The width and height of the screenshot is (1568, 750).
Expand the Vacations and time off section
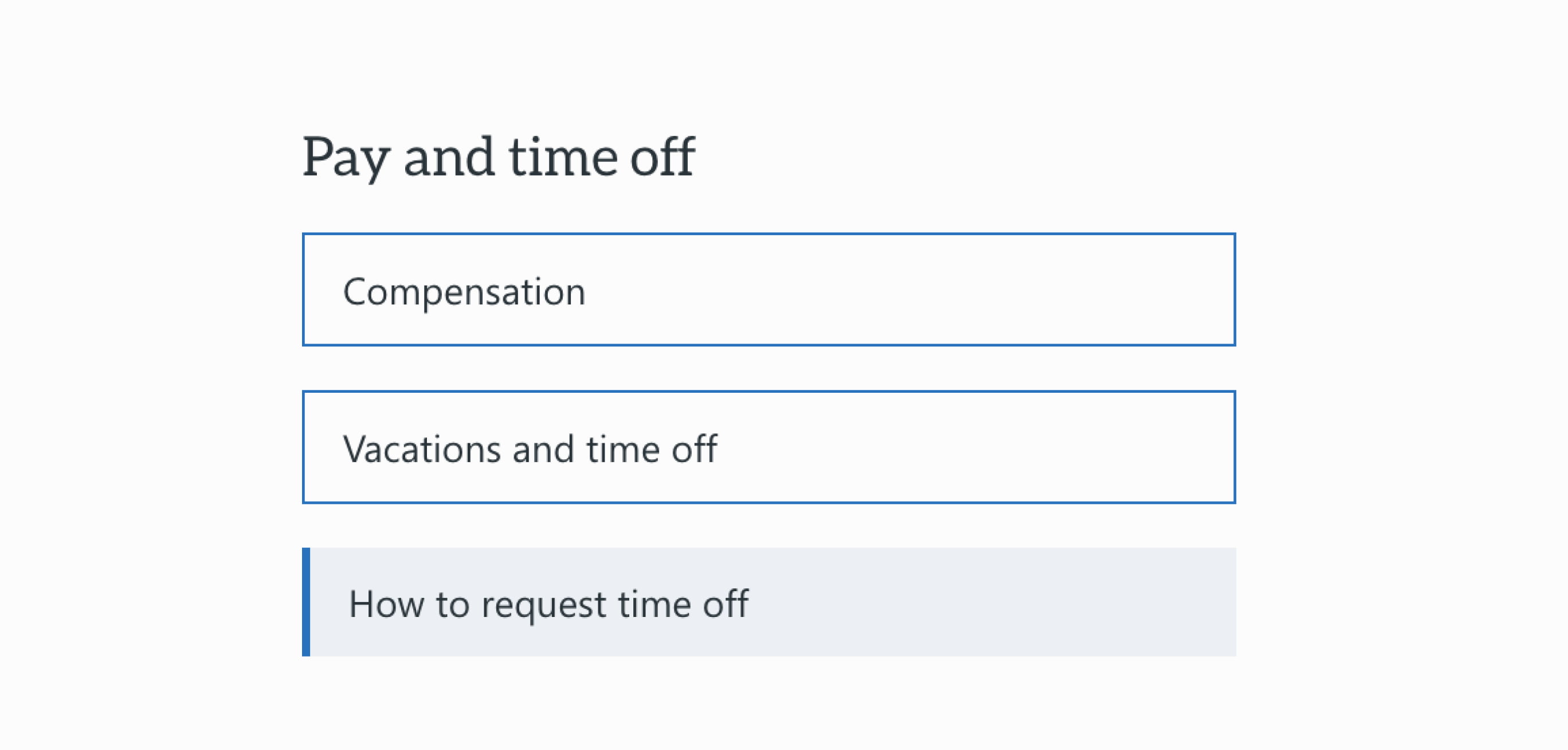[x=768, y=447]
